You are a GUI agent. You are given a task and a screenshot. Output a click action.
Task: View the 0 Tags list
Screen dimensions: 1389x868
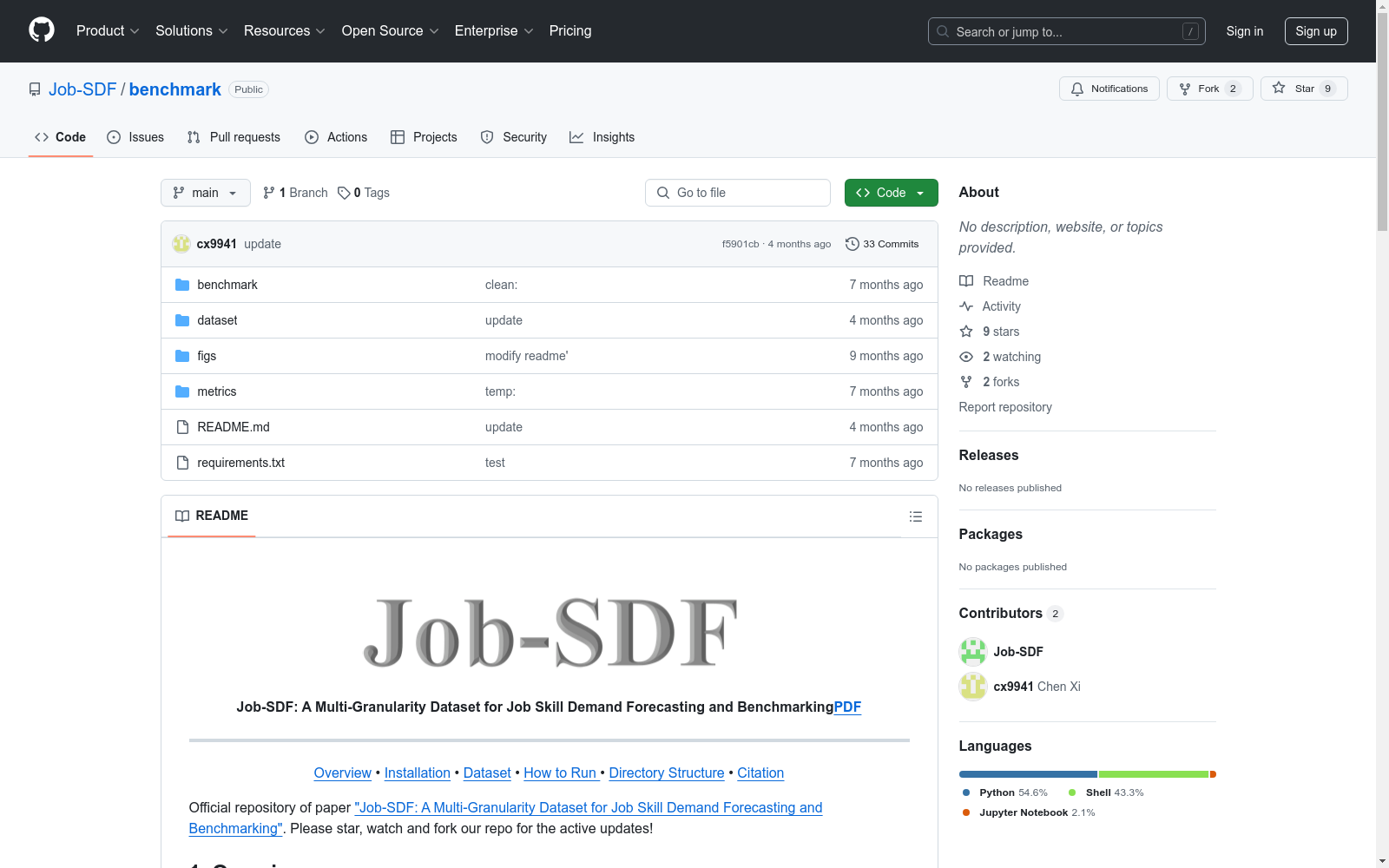pyautogui.click(x=364, y=193)
